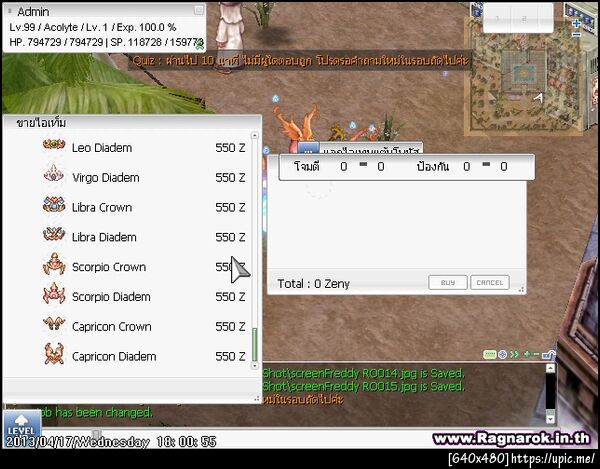Select the 'Libra Crown' name text
This screenshot has height=469, width=600.
point(102,207)
